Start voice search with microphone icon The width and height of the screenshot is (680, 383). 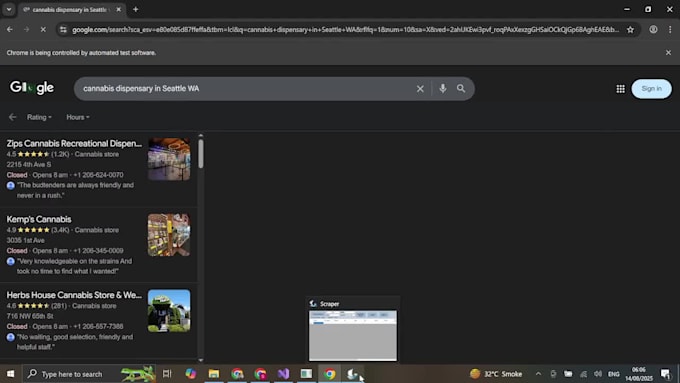tap(442, 88)
